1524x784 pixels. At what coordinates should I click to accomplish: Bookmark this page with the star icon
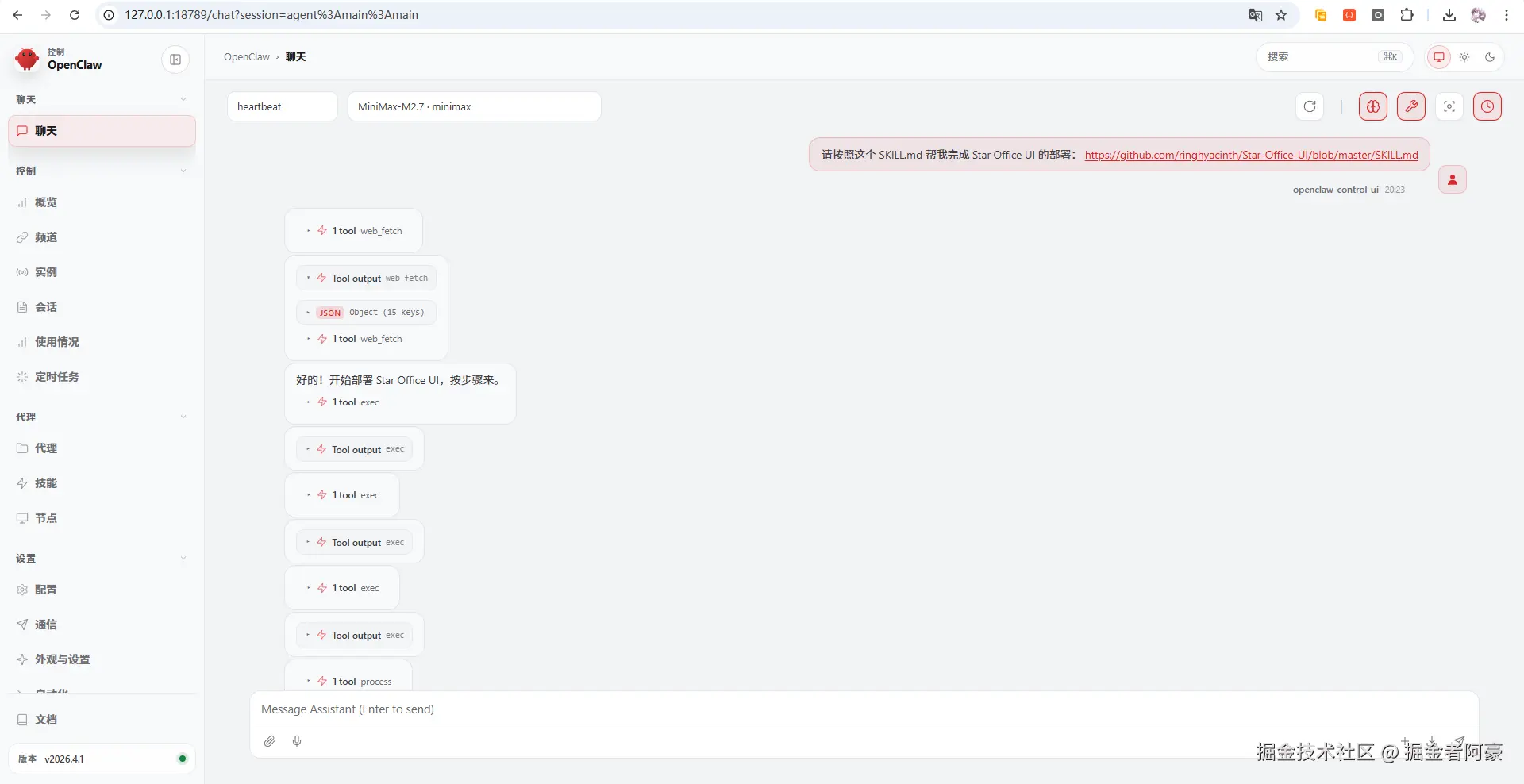pos(1281,15)
